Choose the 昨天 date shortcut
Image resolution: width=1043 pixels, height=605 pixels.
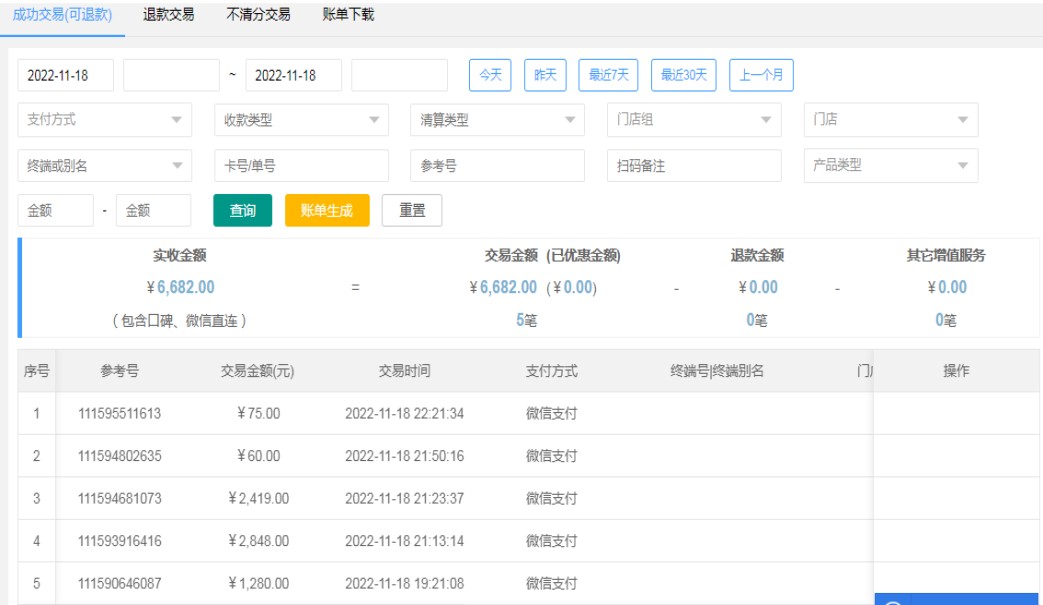click(545, 75)
